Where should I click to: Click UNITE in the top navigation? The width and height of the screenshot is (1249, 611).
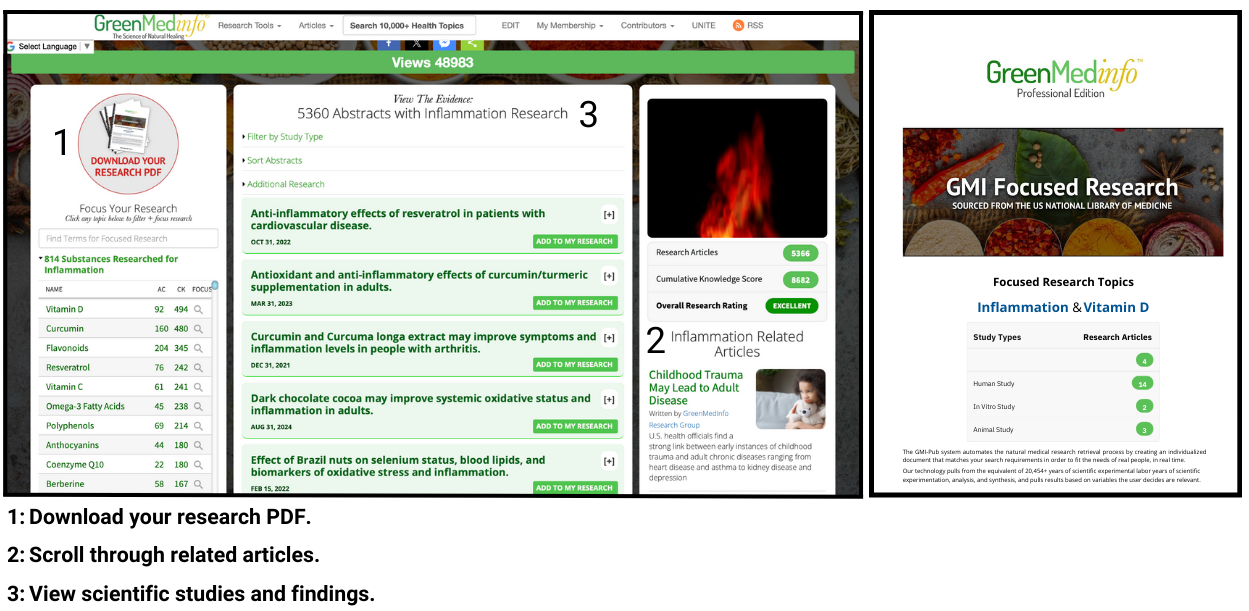[x=704, y=25]
